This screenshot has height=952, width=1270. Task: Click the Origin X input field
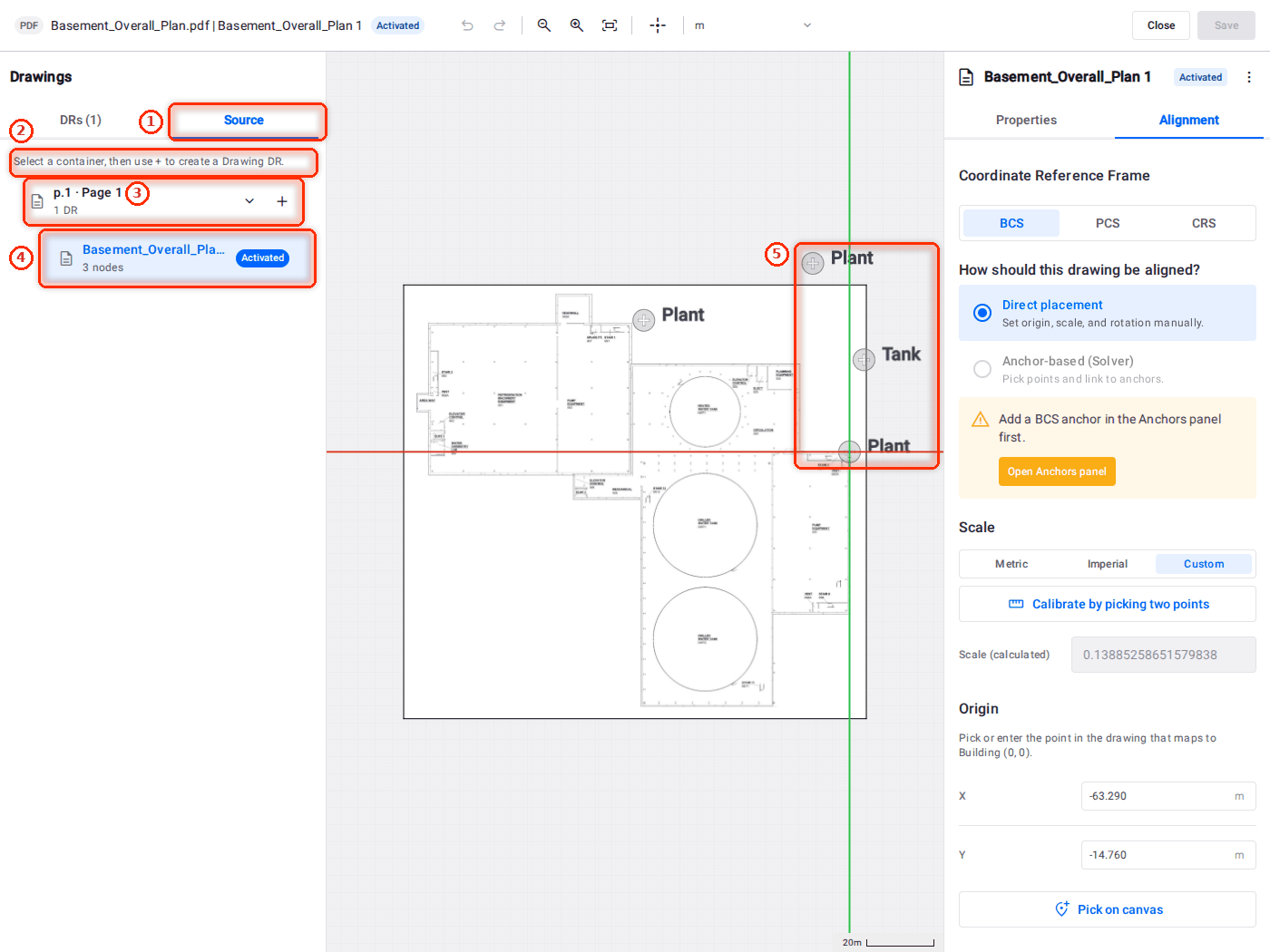(1168, 796)
